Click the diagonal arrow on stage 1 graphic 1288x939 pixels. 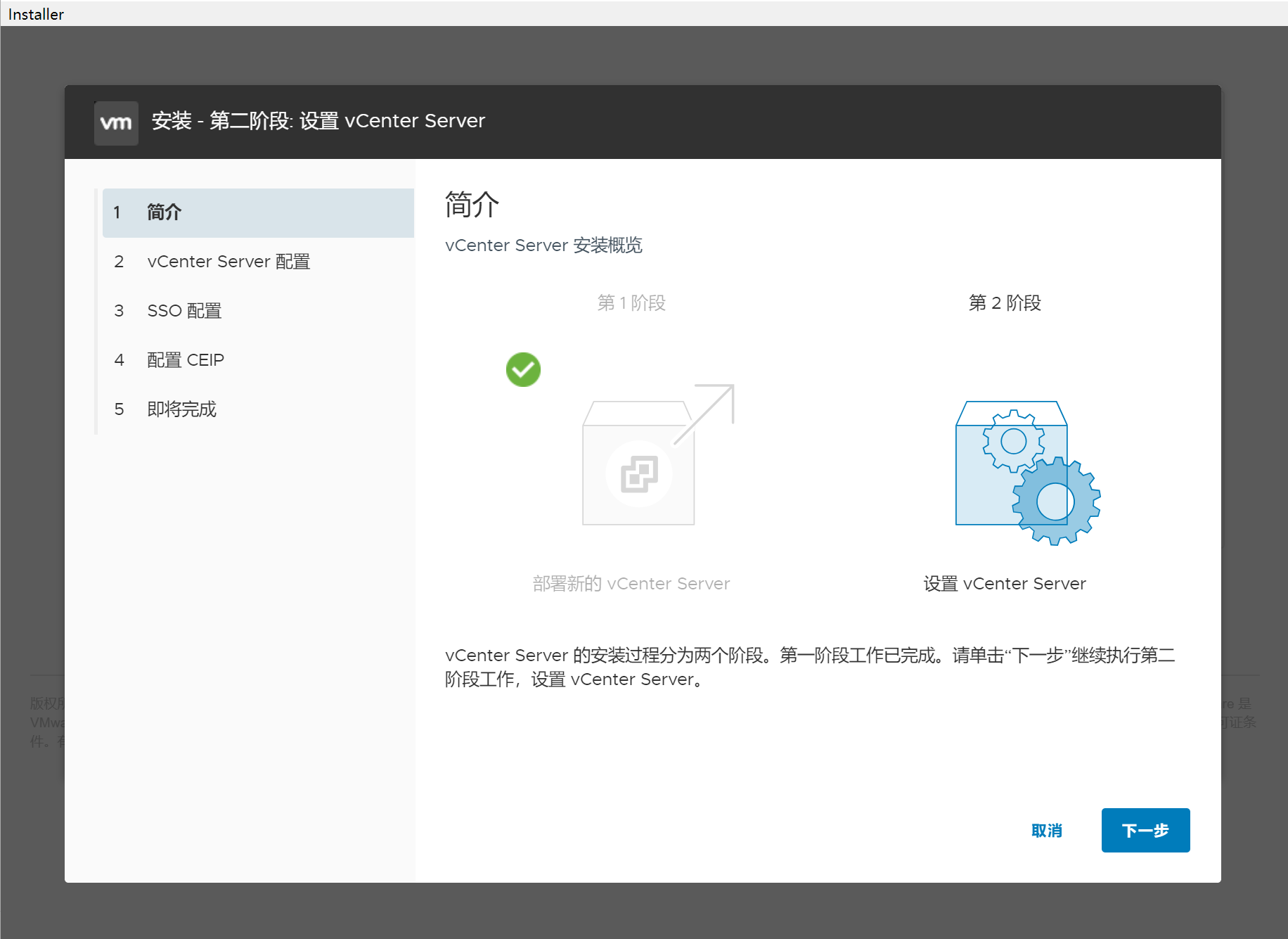tap(707, 412)
